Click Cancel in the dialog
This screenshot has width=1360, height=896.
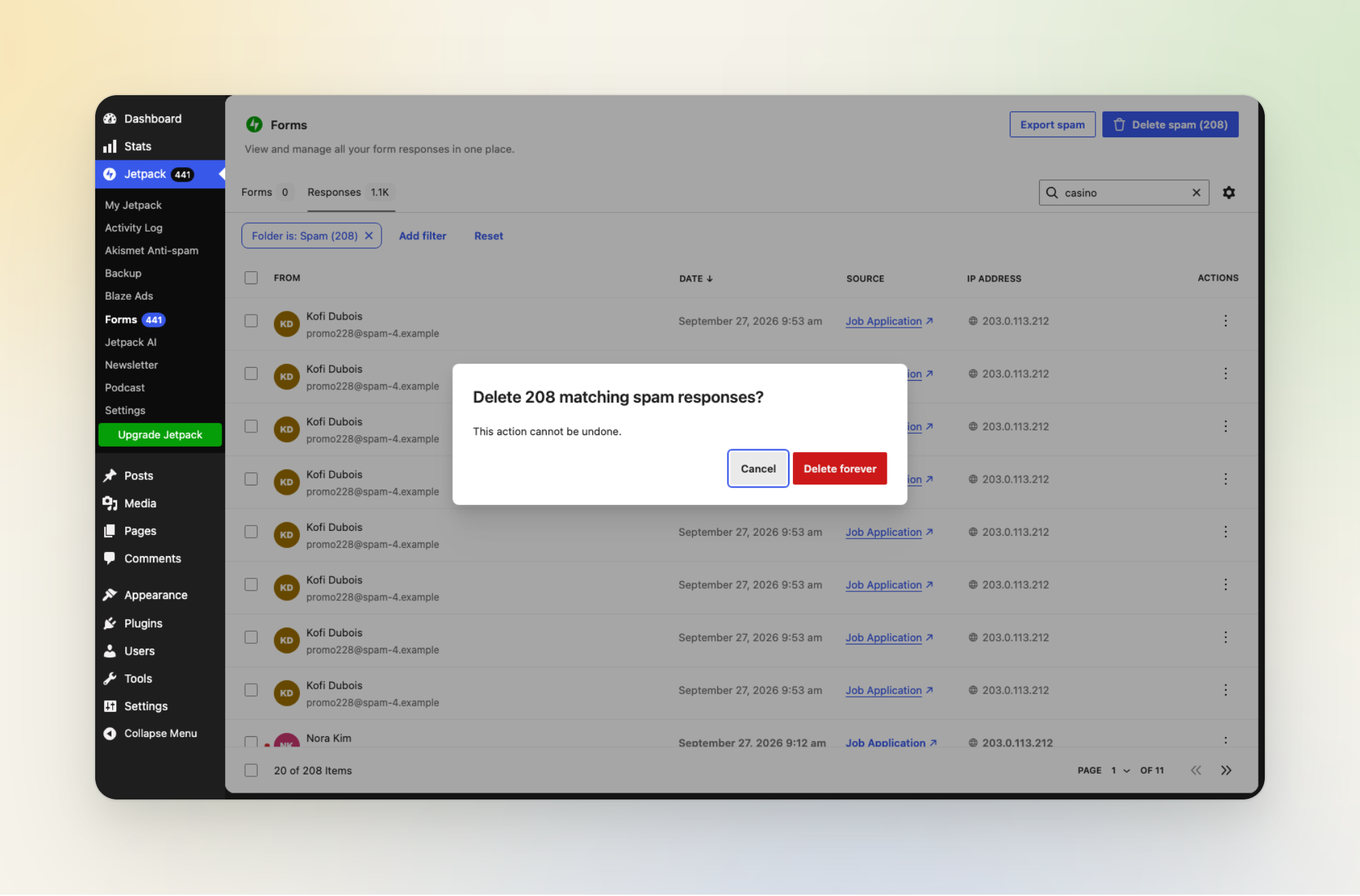pyautogui.click(x=758, y=468)
